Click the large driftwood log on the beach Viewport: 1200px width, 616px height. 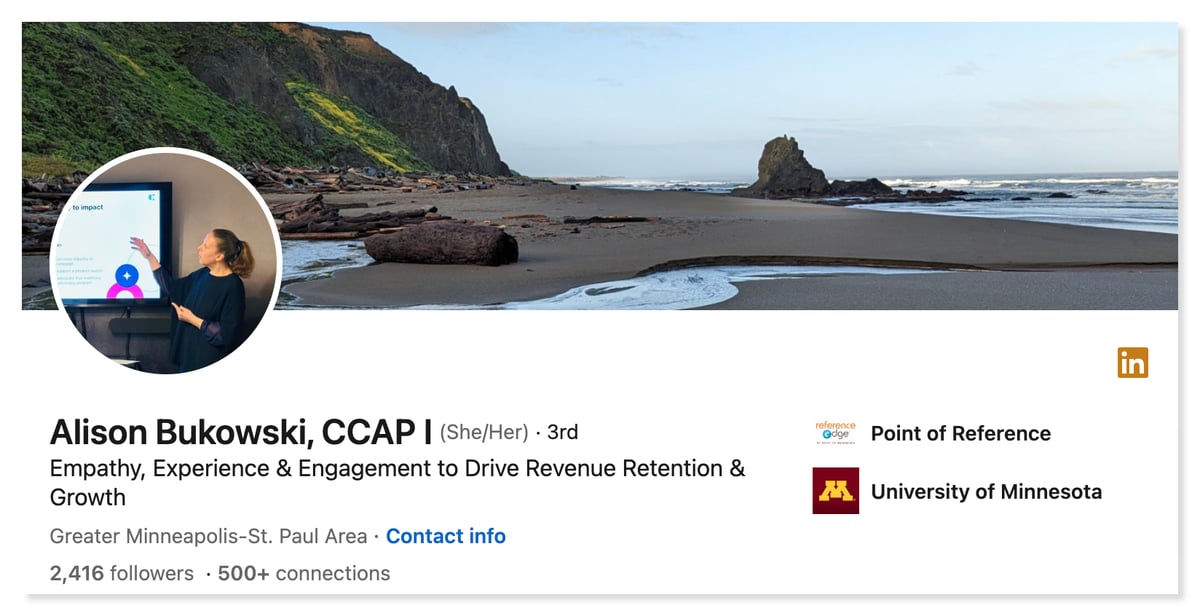point(441,243)
